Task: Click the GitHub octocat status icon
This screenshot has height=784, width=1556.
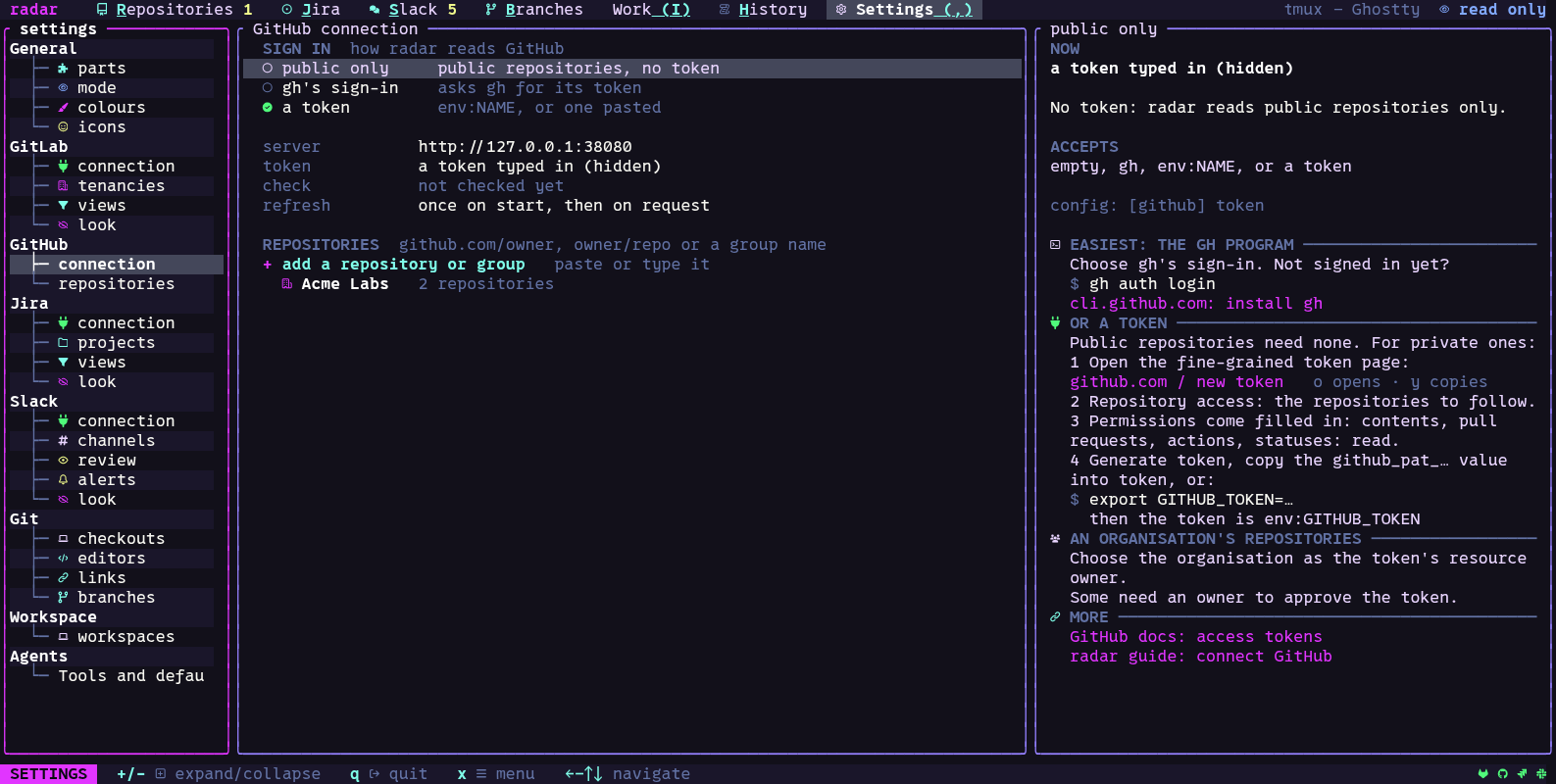Action: [x=1502, y=774]
